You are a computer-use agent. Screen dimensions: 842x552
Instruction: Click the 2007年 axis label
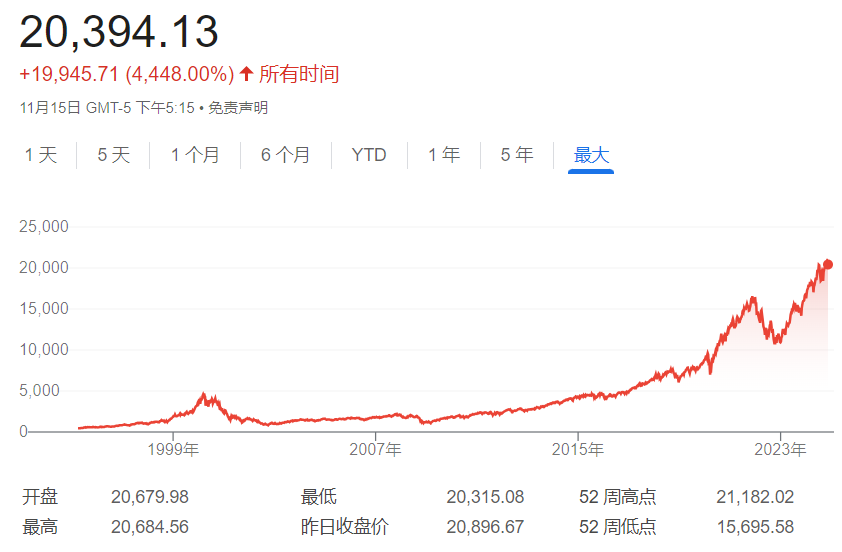pyautogui.click(x=375, y=449)
